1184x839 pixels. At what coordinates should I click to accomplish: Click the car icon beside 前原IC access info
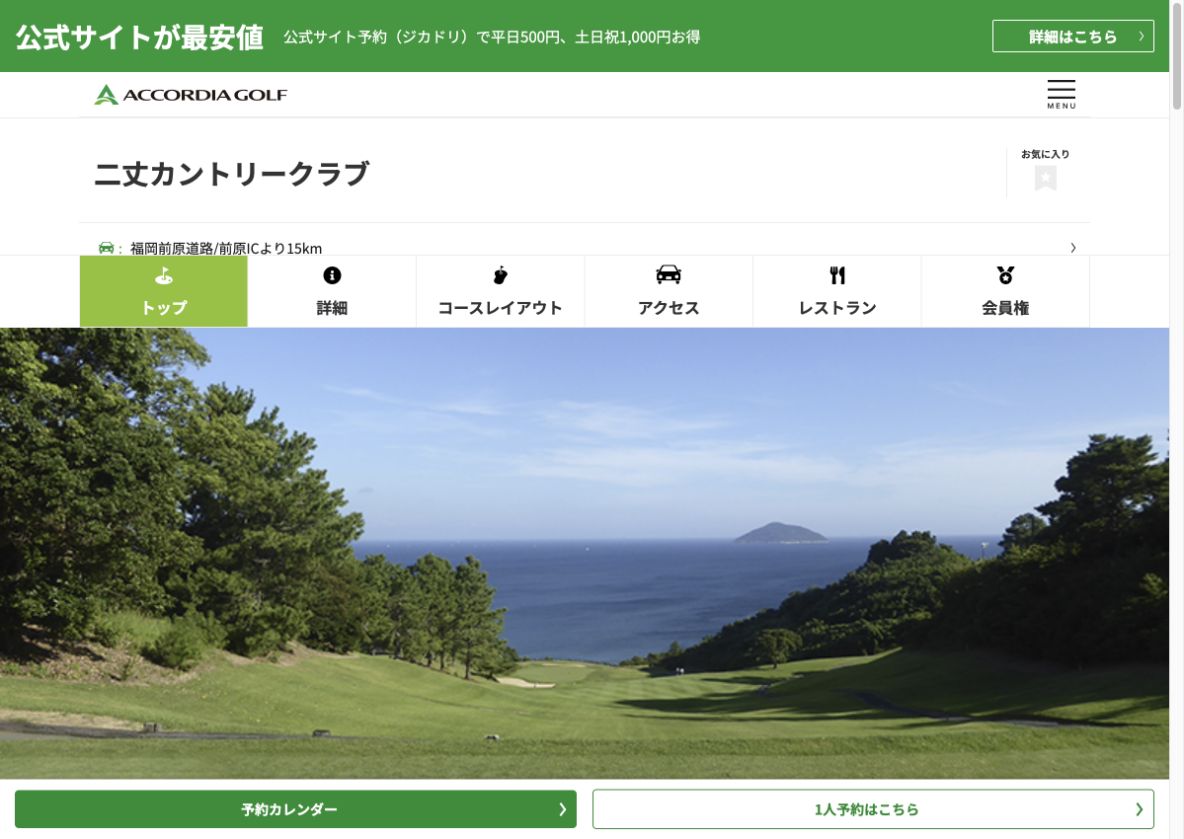click(106, 248)
